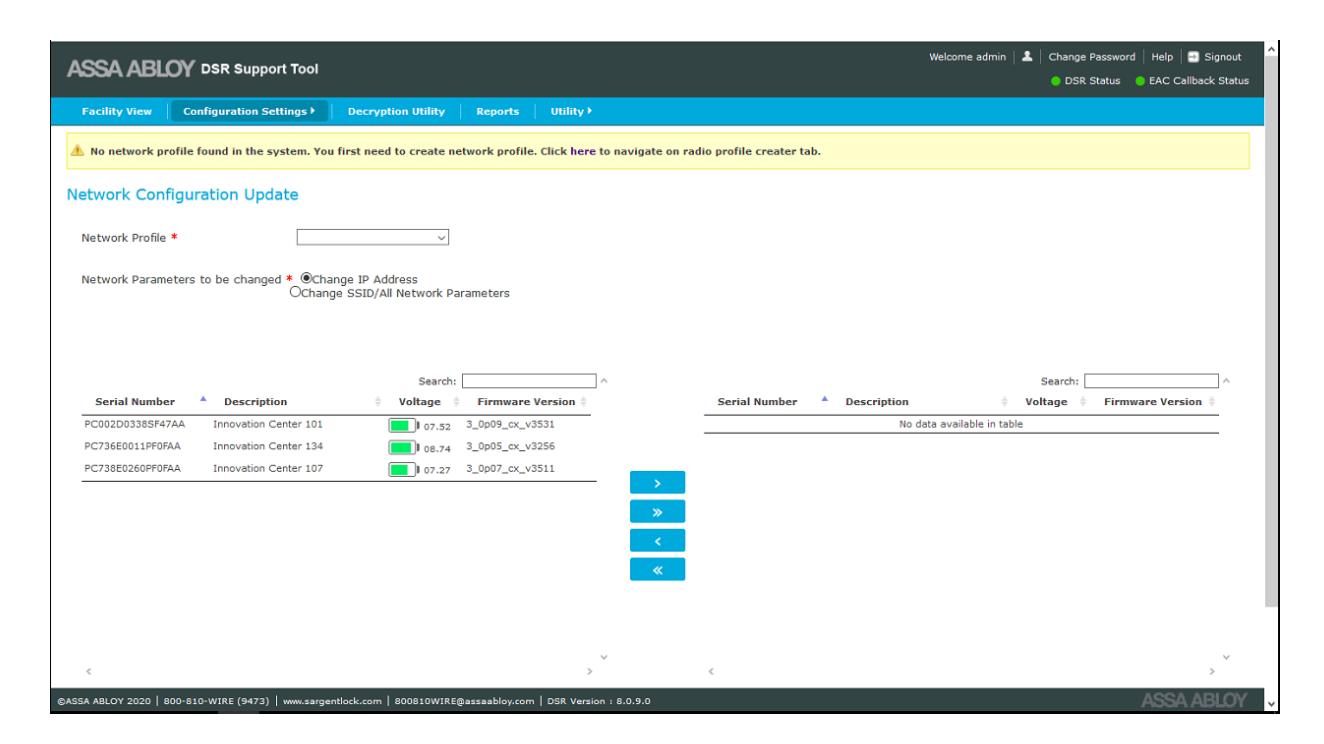
Task: Click the yellow warning triangle icon
Action: tap(75, 151)
